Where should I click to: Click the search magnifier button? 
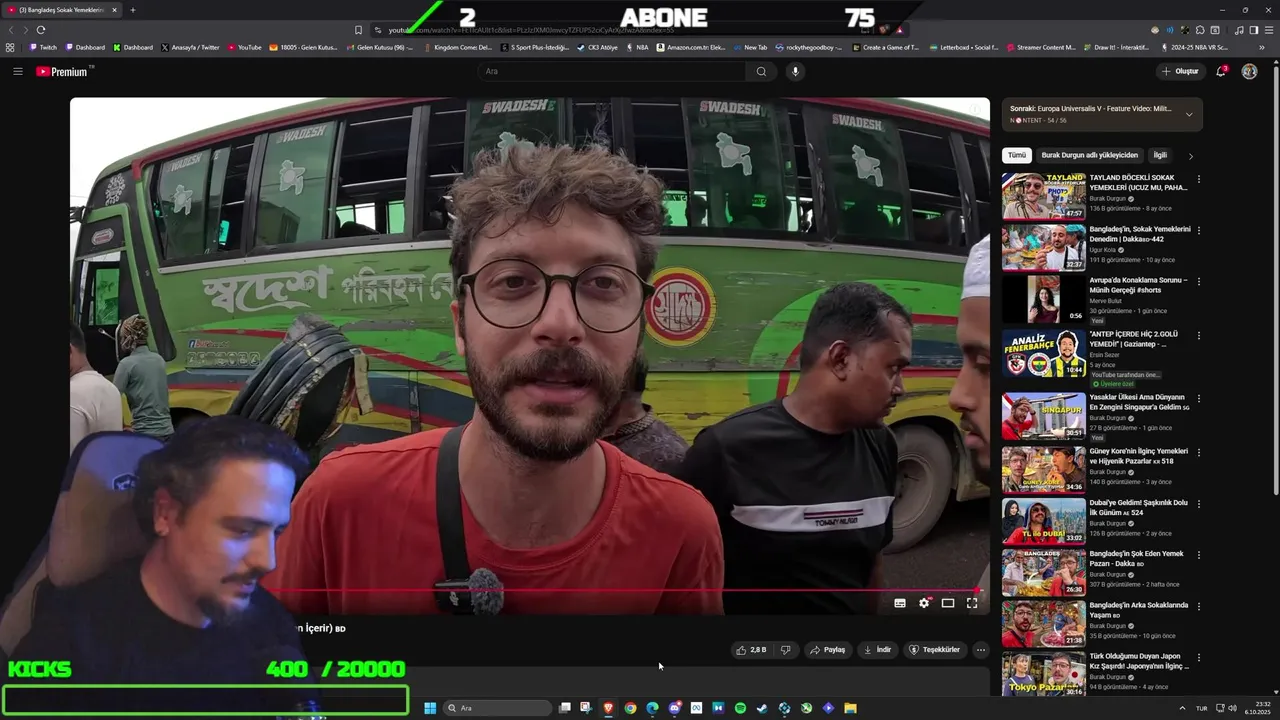(761, 71)
